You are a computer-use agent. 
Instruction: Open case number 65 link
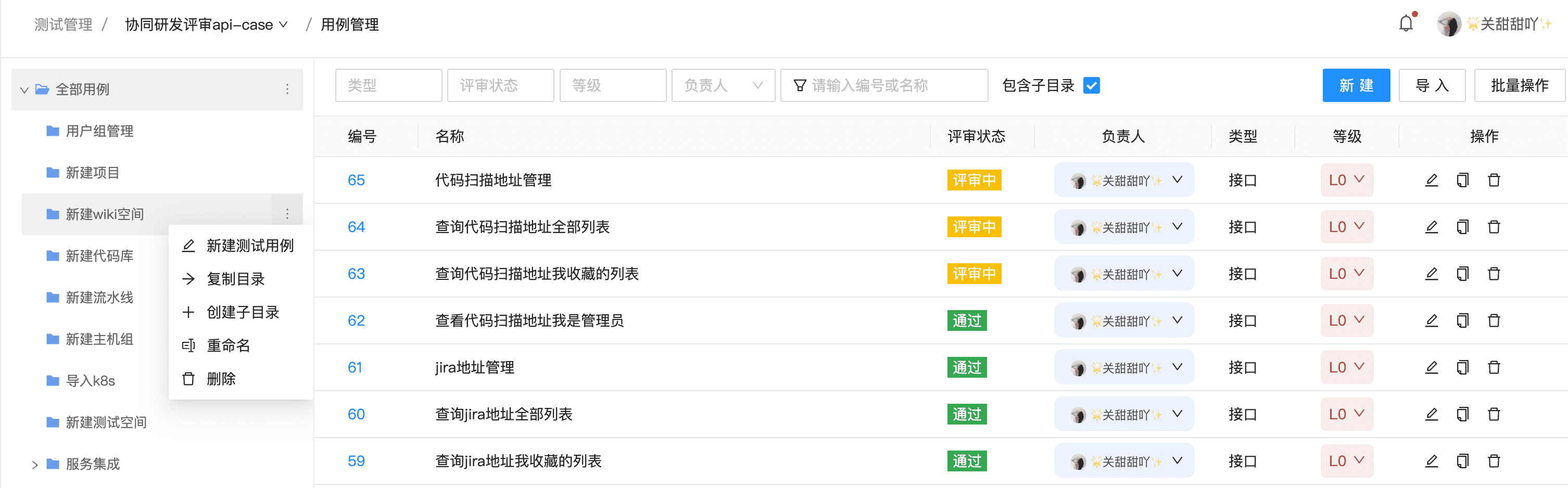[357, 180]
